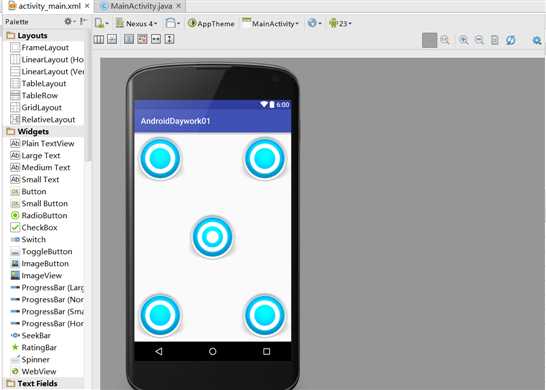Open the Palette settings gear menu
The height and width of the screenshot is (390, 546).
click(70, 22)
